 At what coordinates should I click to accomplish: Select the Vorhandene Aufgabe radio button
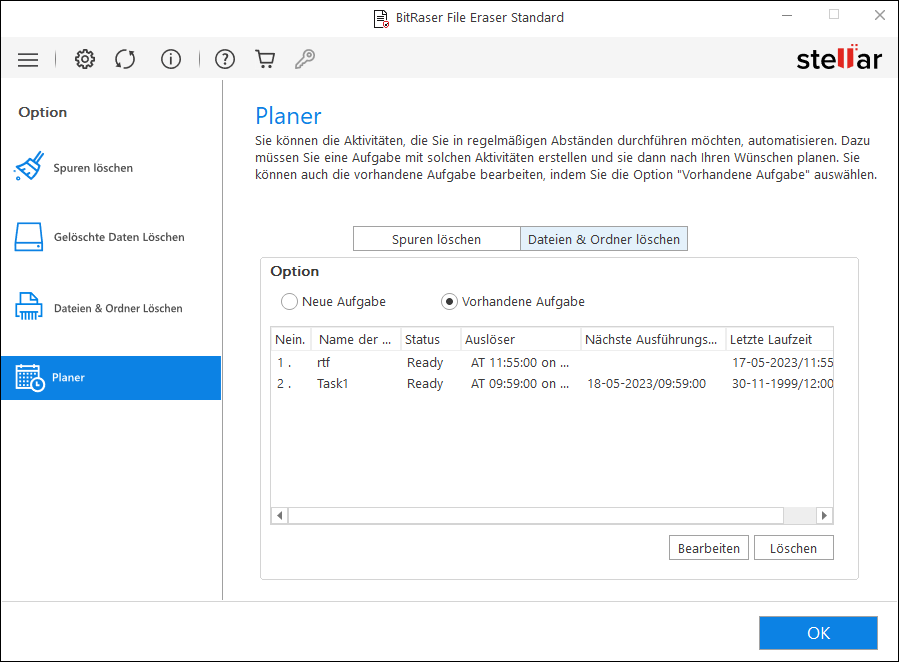click(x=449, y=301)
